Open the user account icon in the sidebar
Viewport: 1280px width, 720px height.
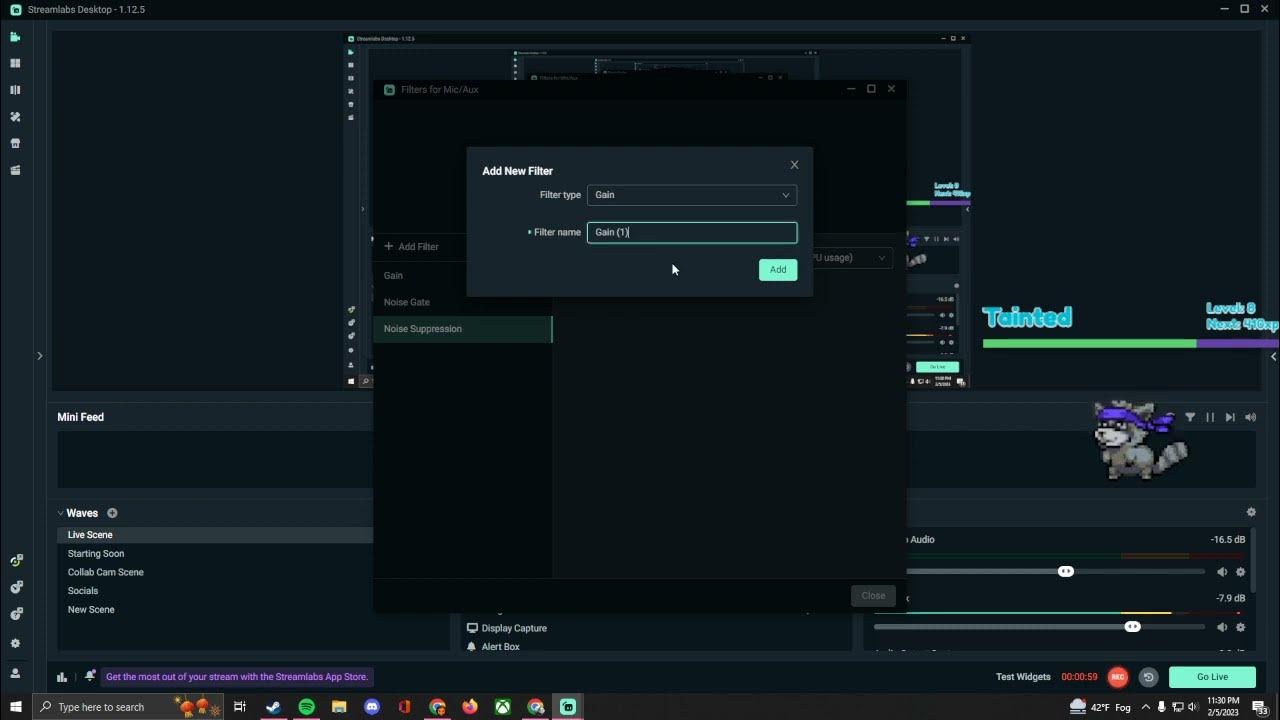15,673
